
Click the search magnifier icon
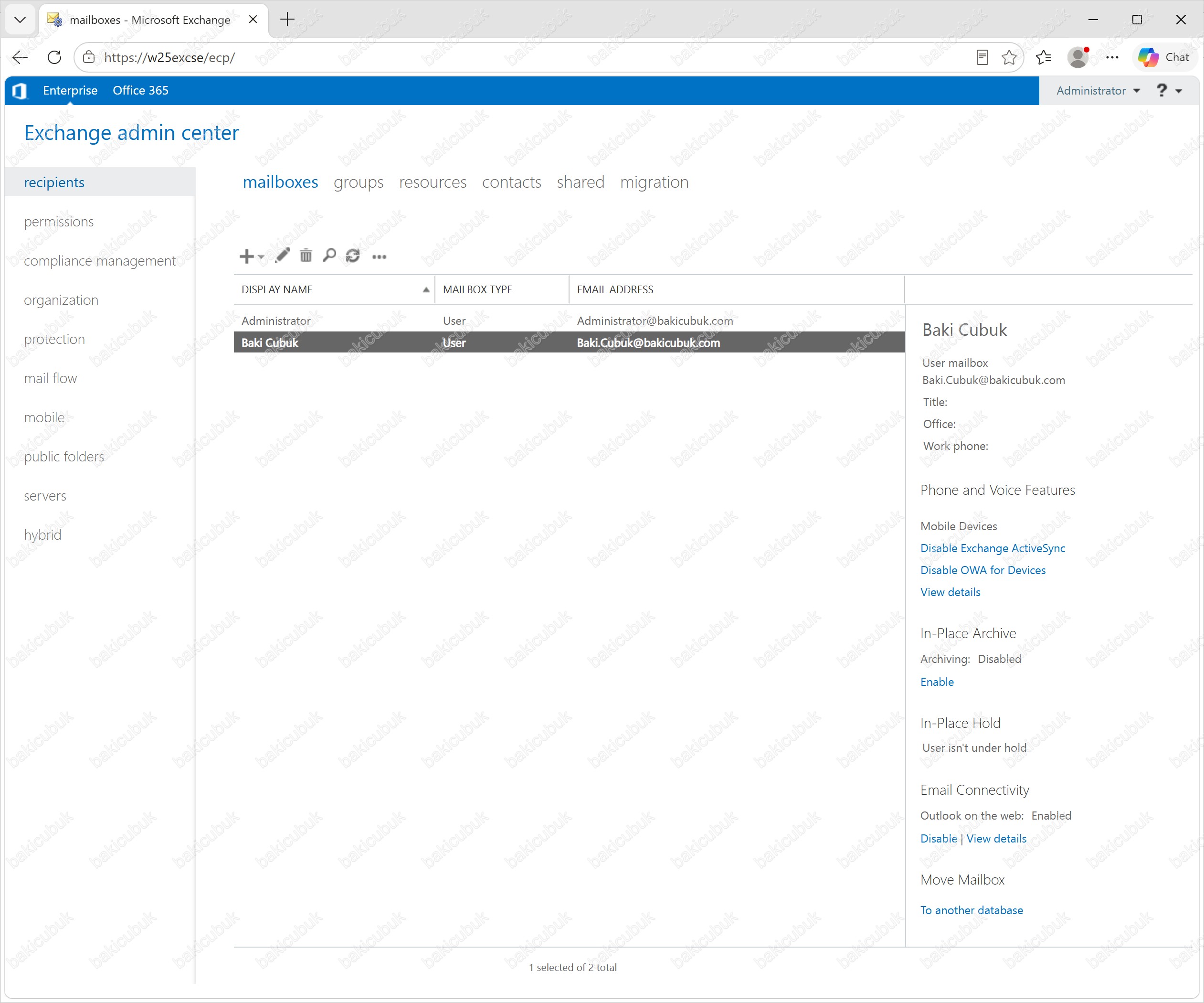tap(329, 255)
